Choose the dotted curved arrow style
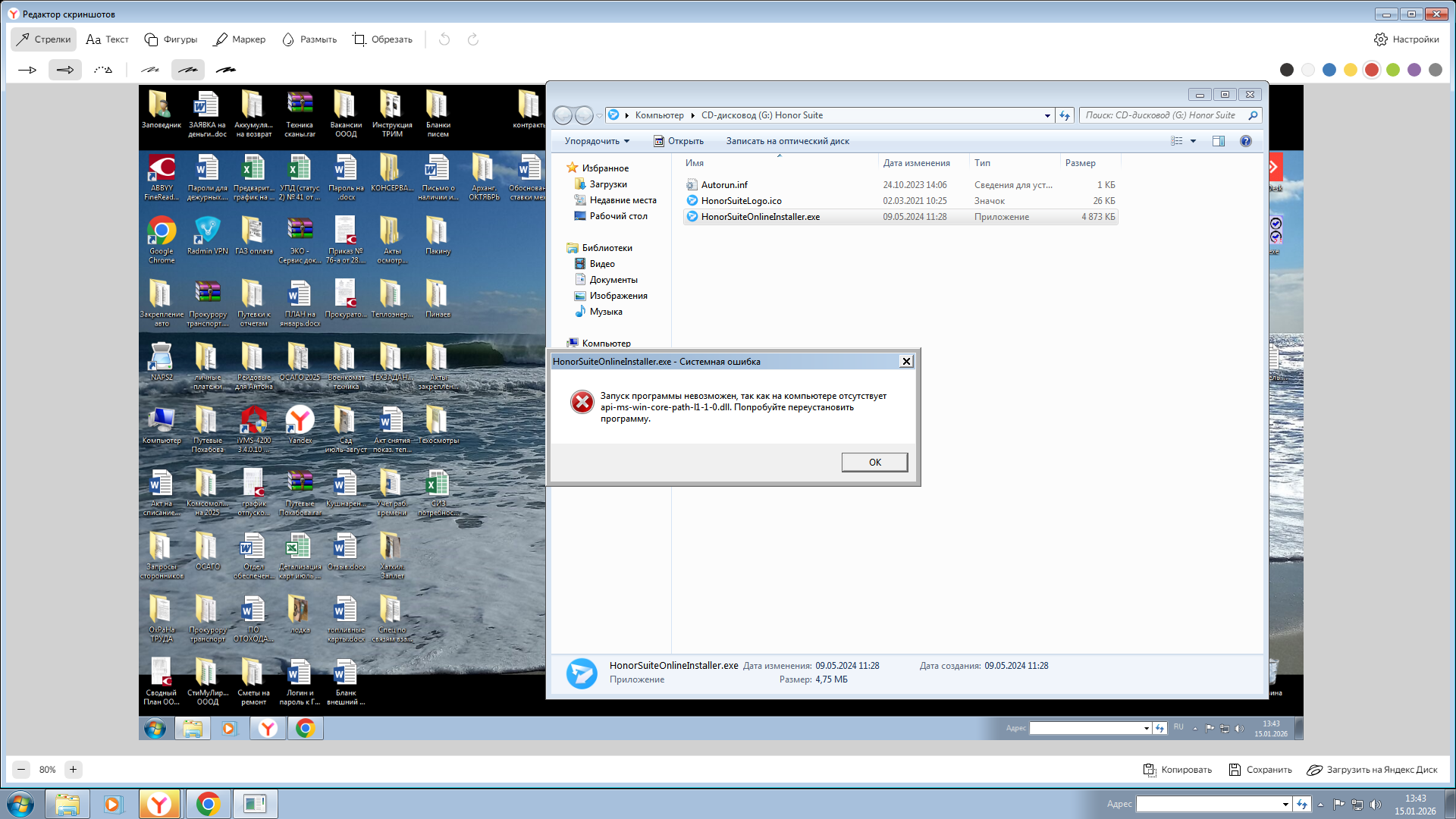 (103, 70)
